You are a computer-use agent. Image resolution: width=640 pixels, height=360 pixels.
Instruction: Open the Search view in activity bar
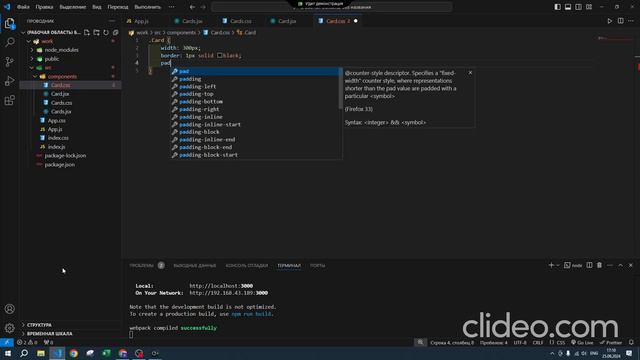coord(9,42)
